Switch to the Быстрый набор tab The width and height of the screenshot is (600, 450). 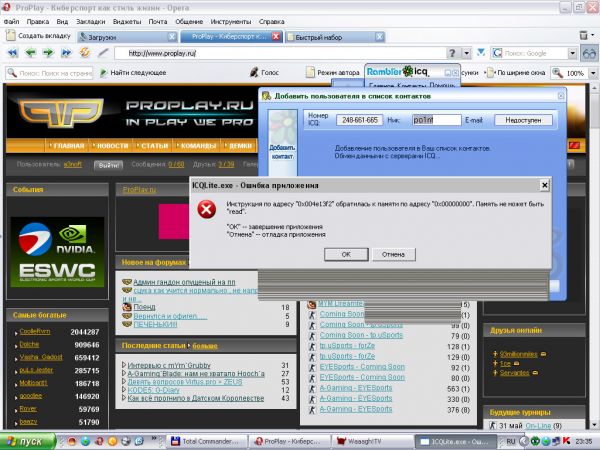point(335,37)
